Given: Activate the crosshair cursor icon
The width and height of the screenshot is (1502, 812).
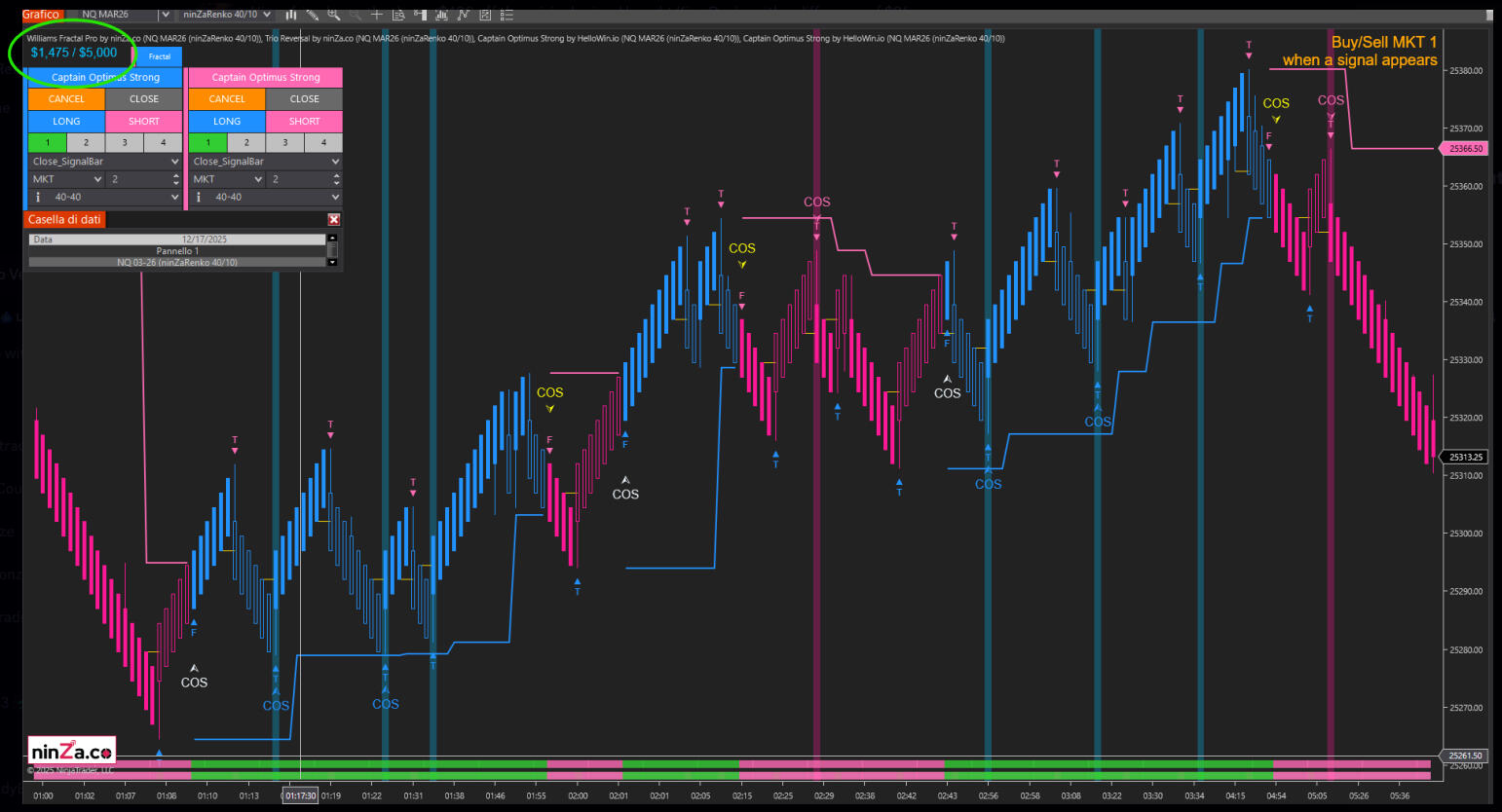Looking at the screenshot, I should 377,15.
